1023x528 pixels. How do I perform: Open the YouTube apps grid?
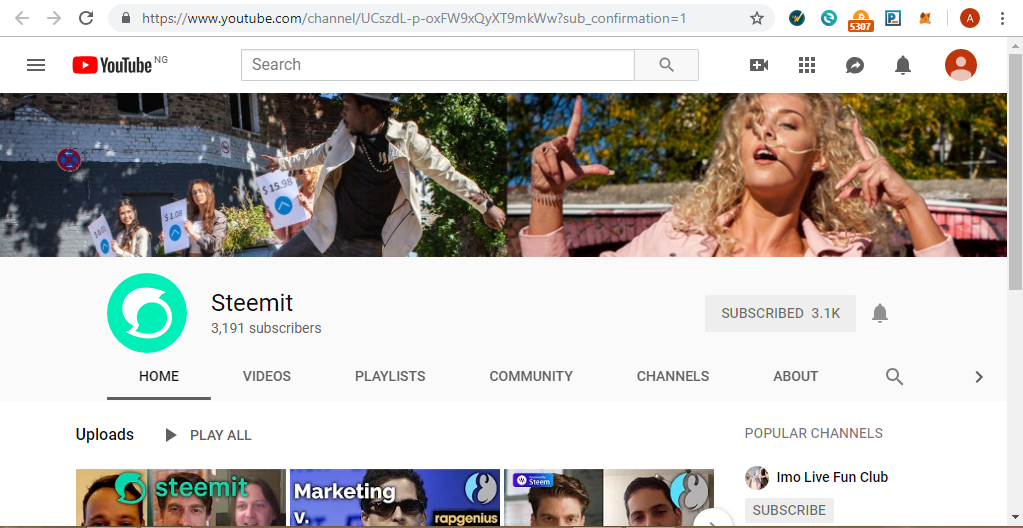807,65
